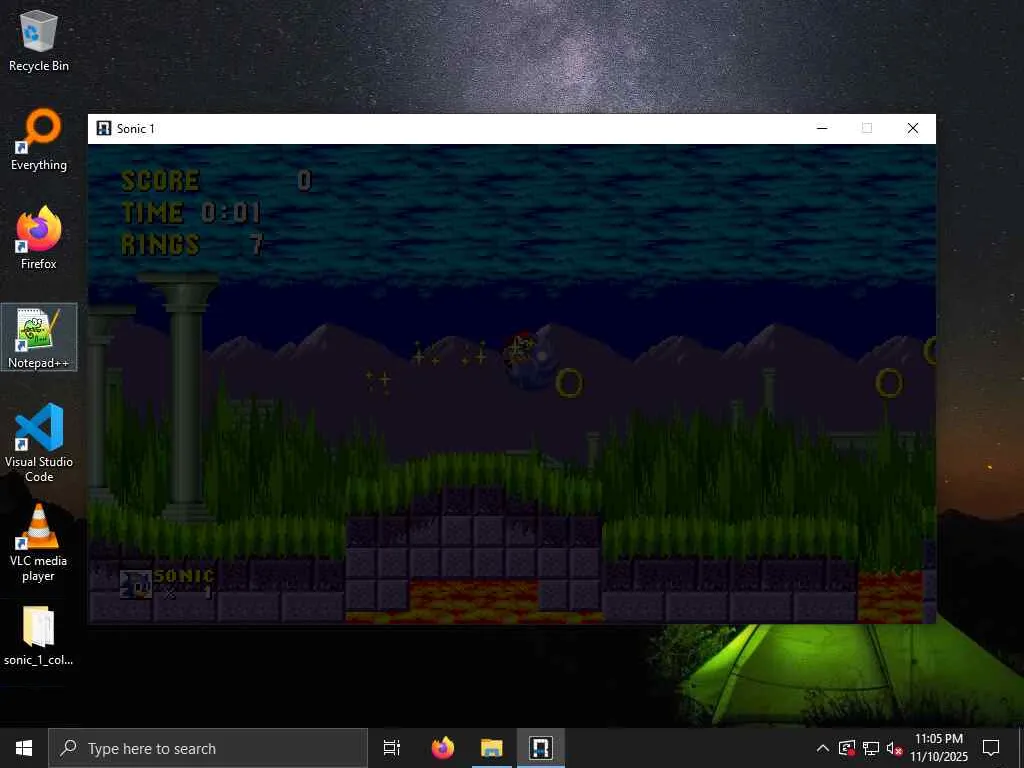Click the Type here to search box
1024x768 pixels.
[208, 748]
